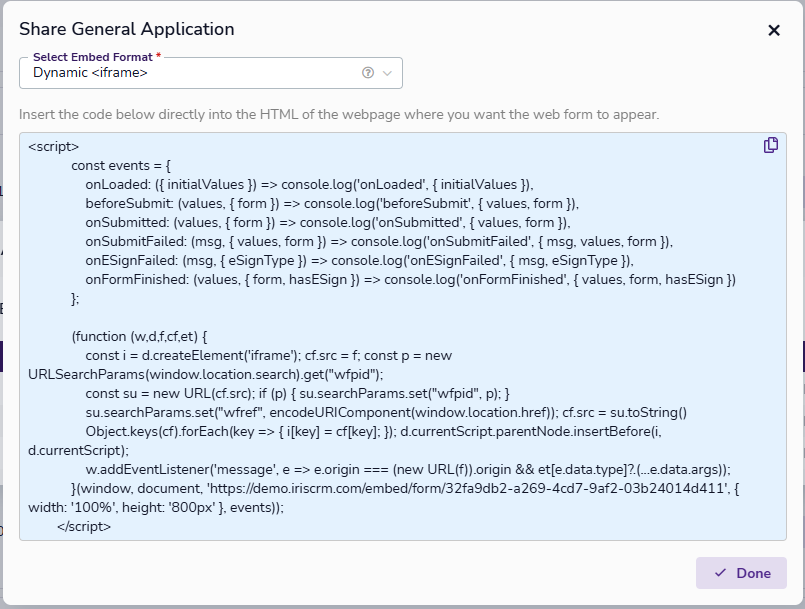Viewport: 805px width, 609px height.
Task: Click the onFormFinished handler code line
Action: (x=410, y=280)
